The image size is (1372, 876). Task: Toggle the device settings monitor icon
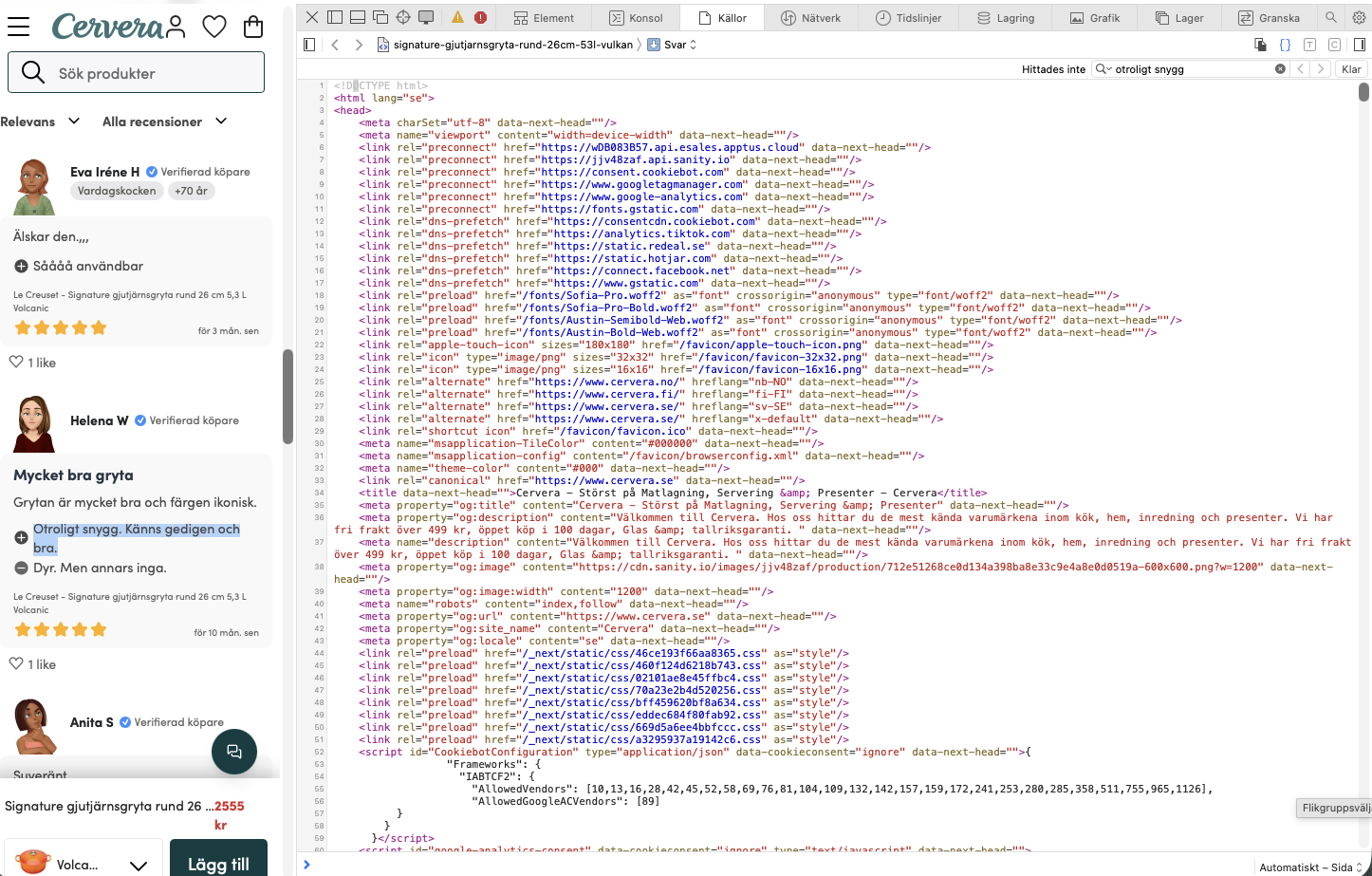(x=426, y=17)
